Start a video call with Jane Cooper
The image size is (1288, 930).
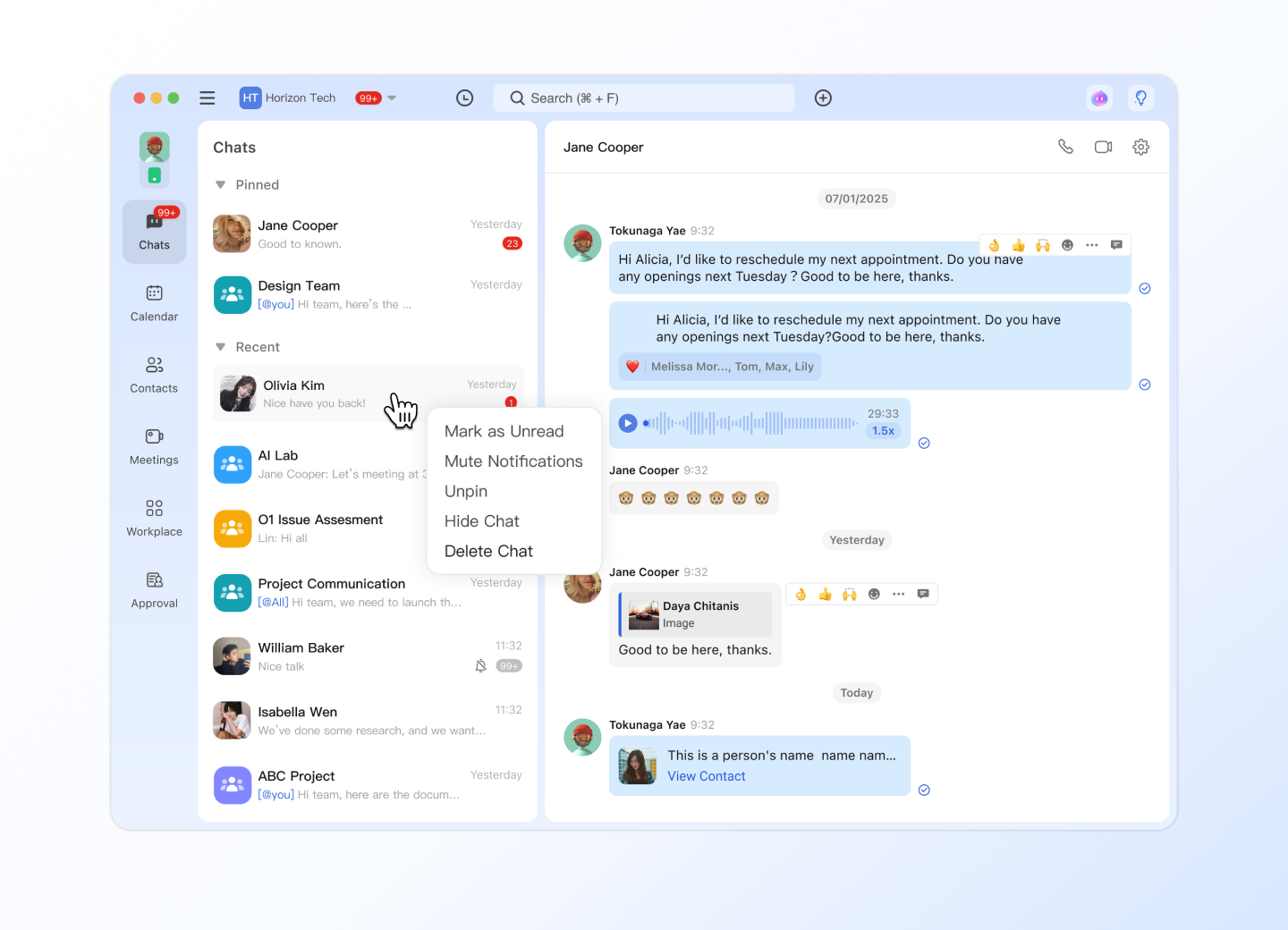(x=1103, y=147)
